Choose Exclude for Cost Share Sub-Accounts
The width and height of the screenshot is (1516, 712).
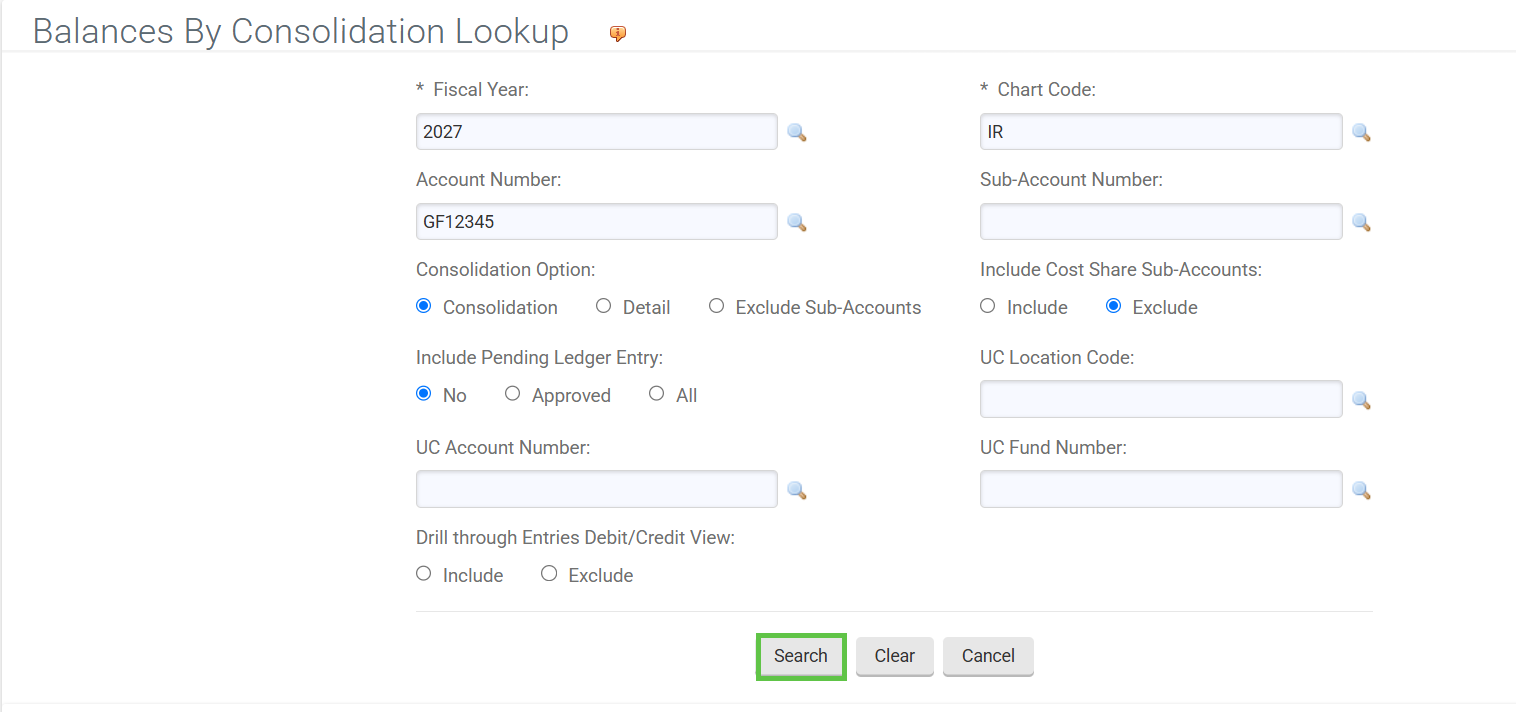tap(1113, 306)
